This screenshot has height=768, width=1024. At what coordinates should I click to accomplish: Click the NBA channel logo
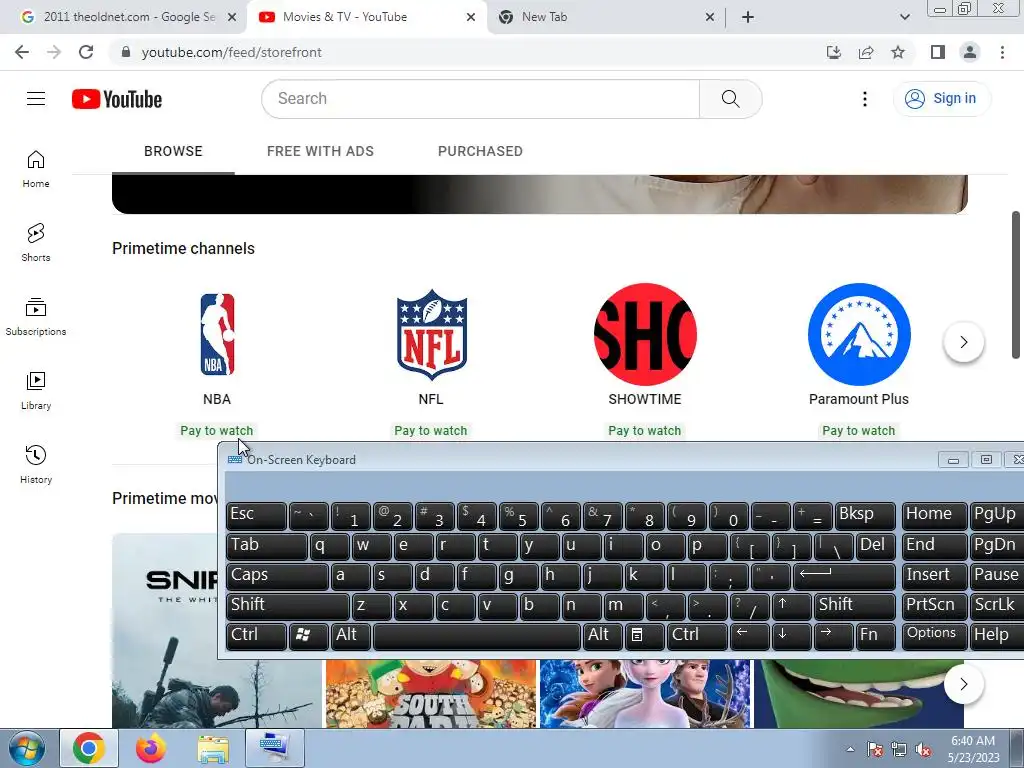[x=217, y=334]
